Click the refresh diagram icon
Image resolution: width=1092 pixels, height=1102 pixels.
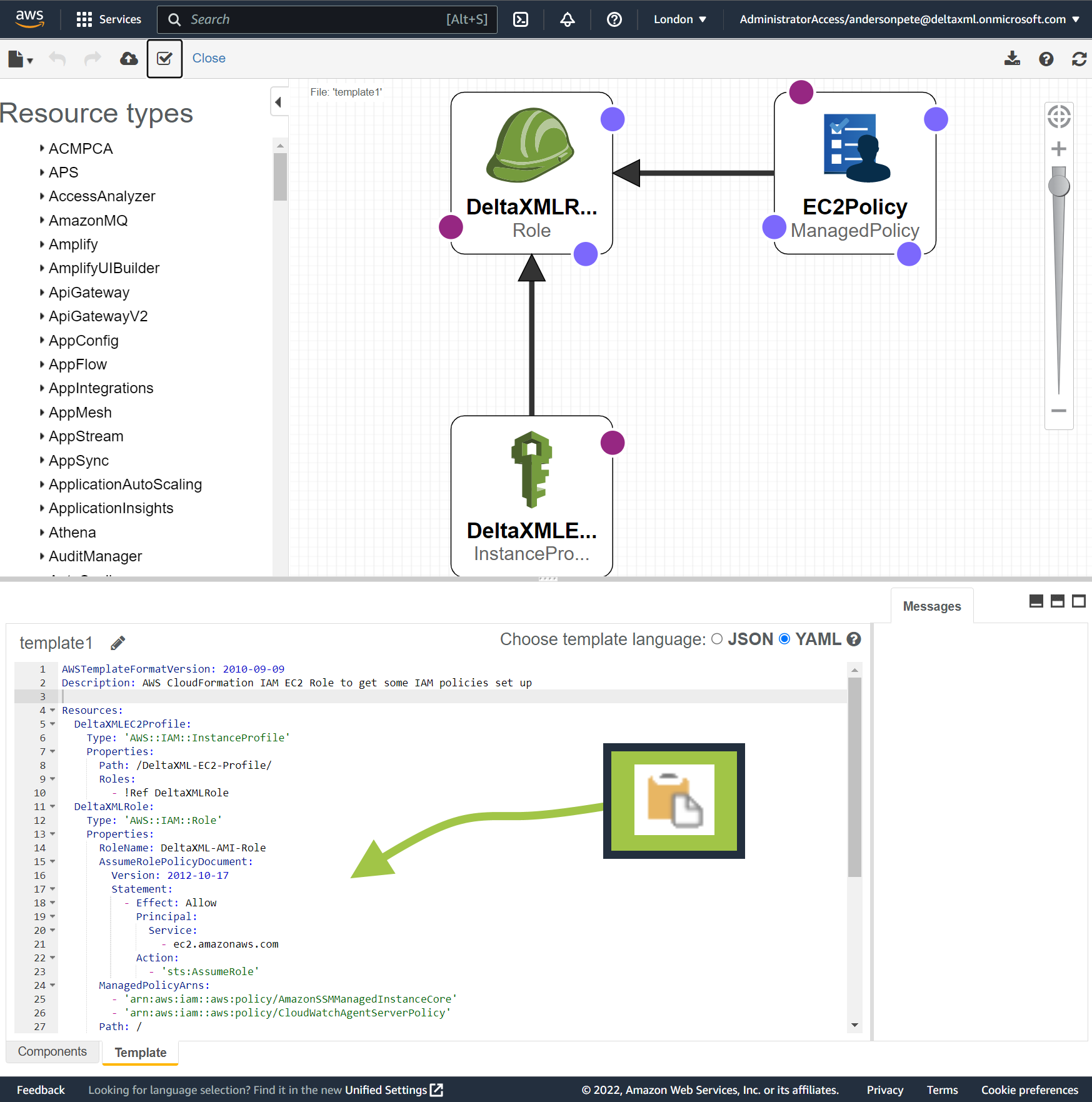tap(1079, 59)
